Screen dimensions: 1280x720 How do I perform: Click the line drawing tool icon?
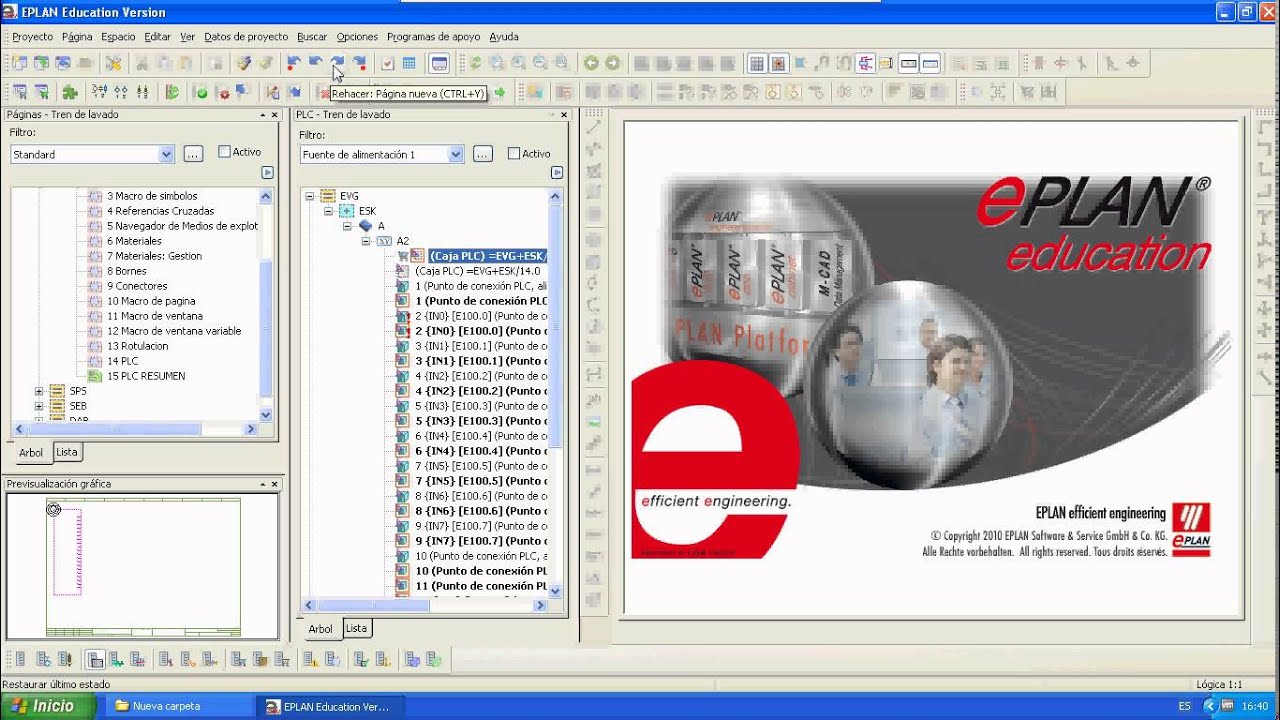click(x=593, y=128)
